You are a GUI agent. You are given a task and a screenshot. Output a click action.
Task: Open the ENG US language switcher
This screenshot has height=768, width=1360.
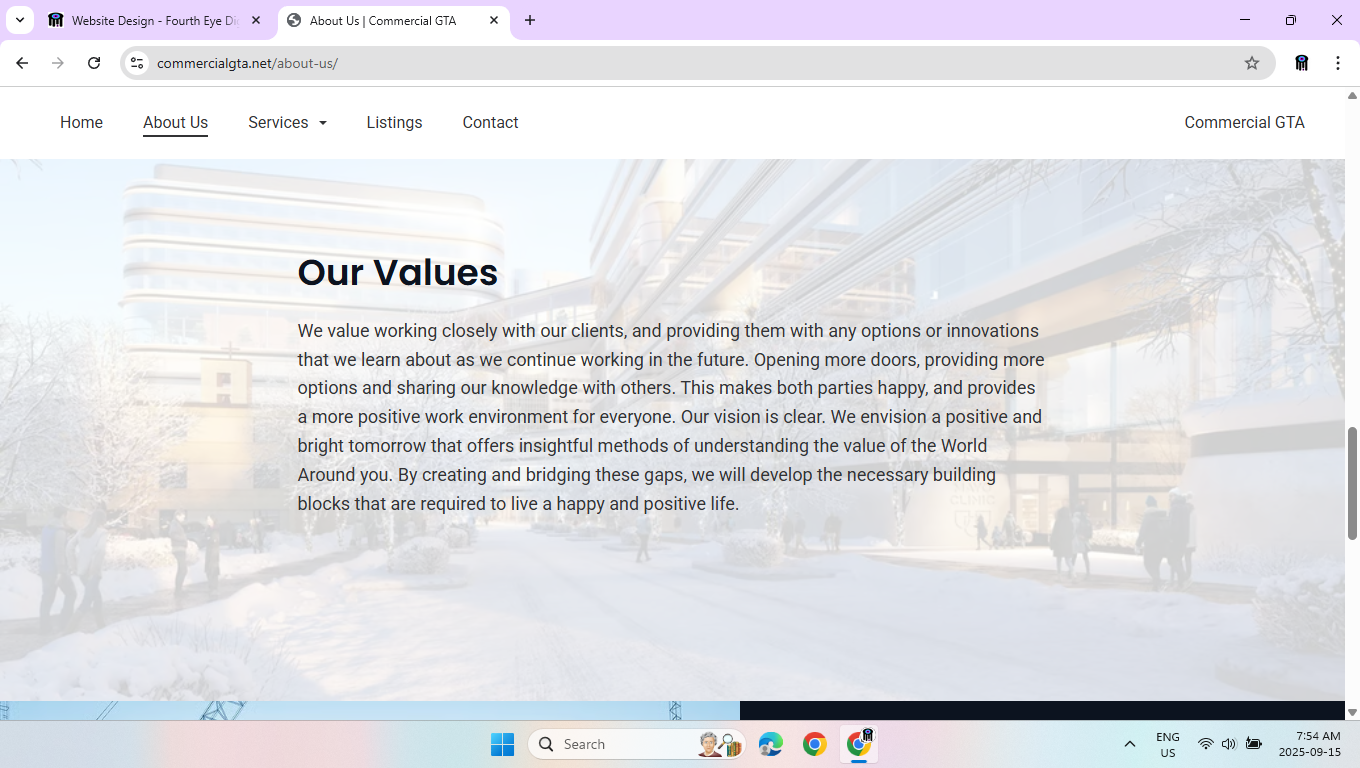tap(1167, 744)
